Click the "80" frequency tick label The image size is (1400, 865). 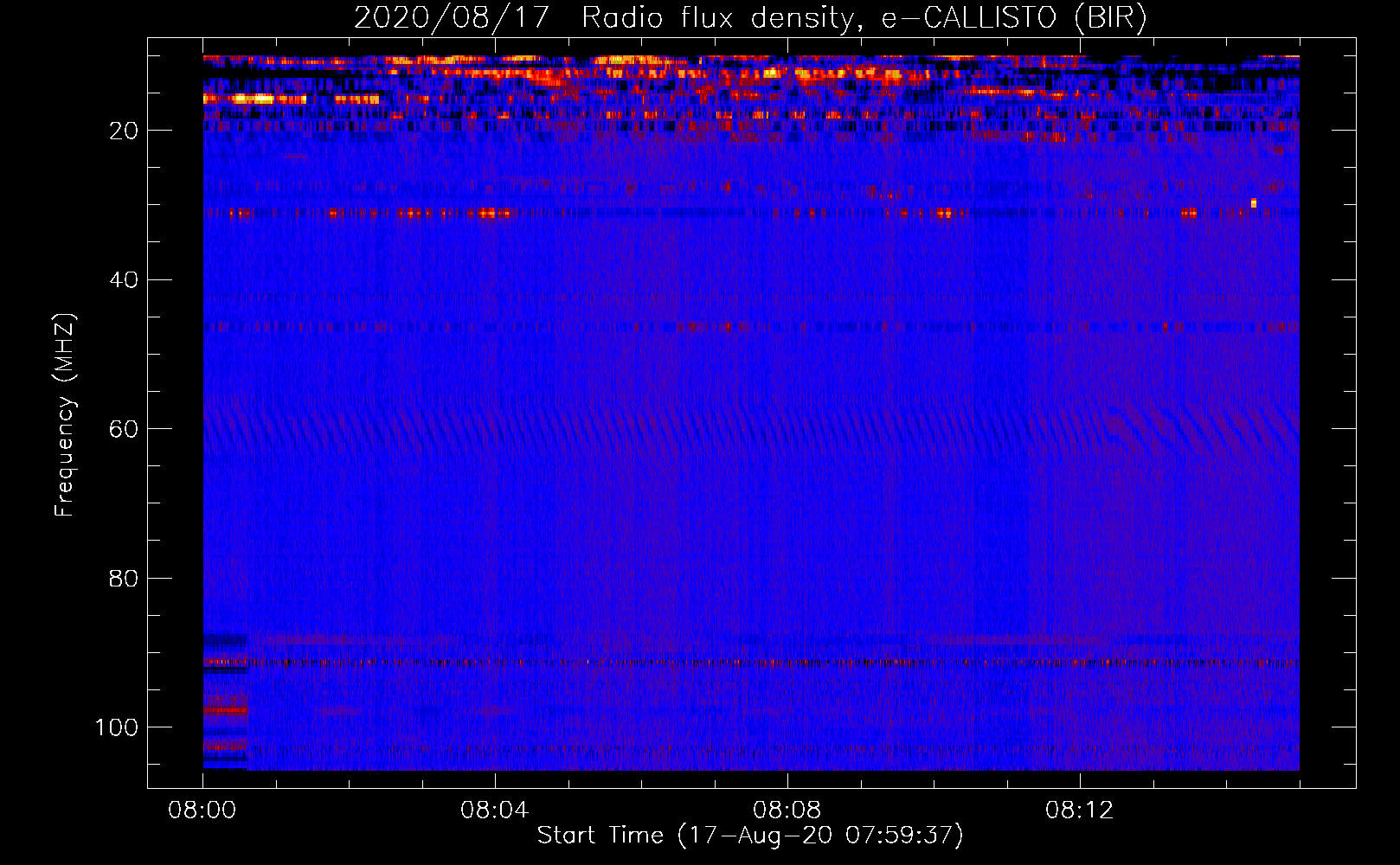[x=124, y=579]
